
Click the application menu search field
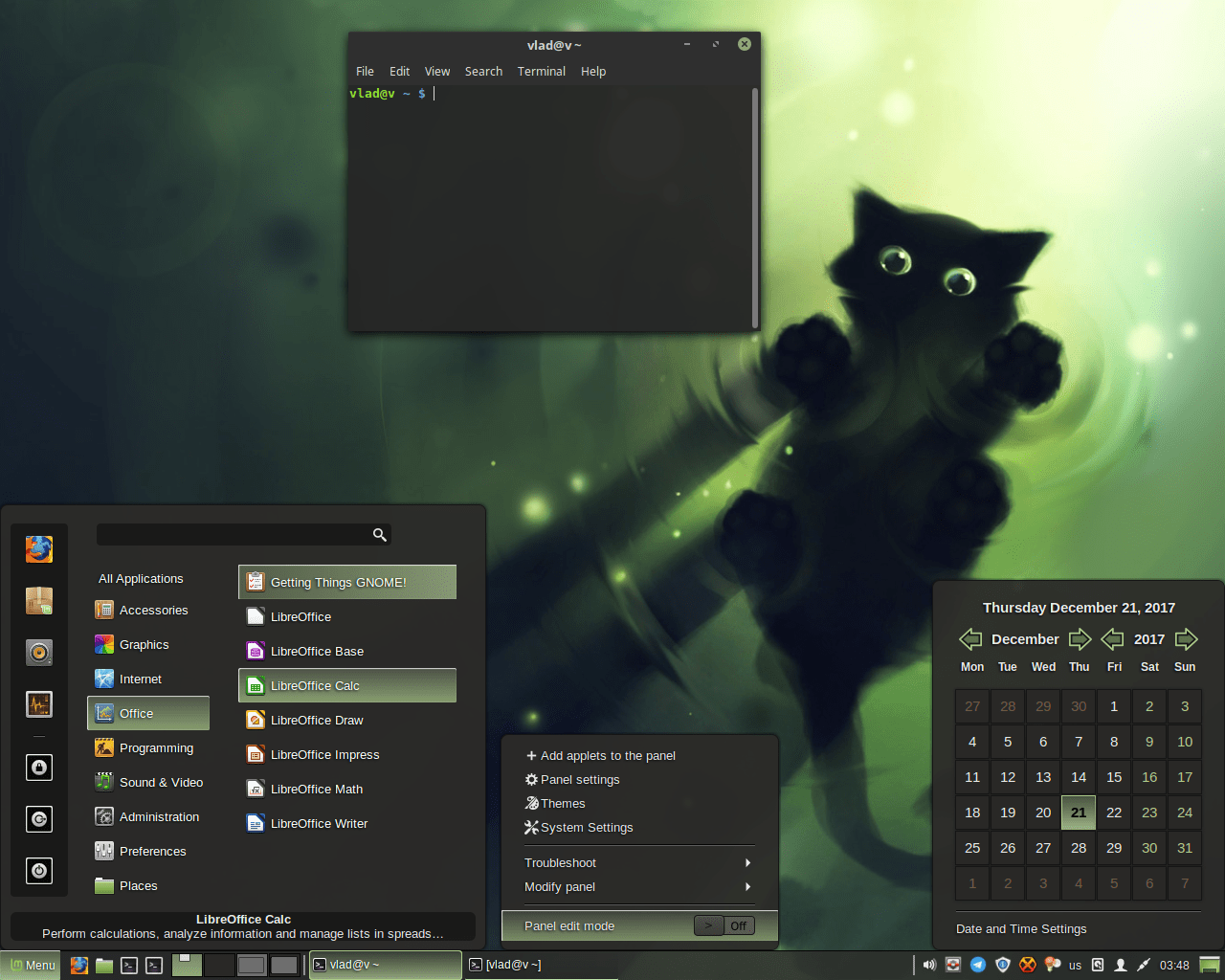244,535
